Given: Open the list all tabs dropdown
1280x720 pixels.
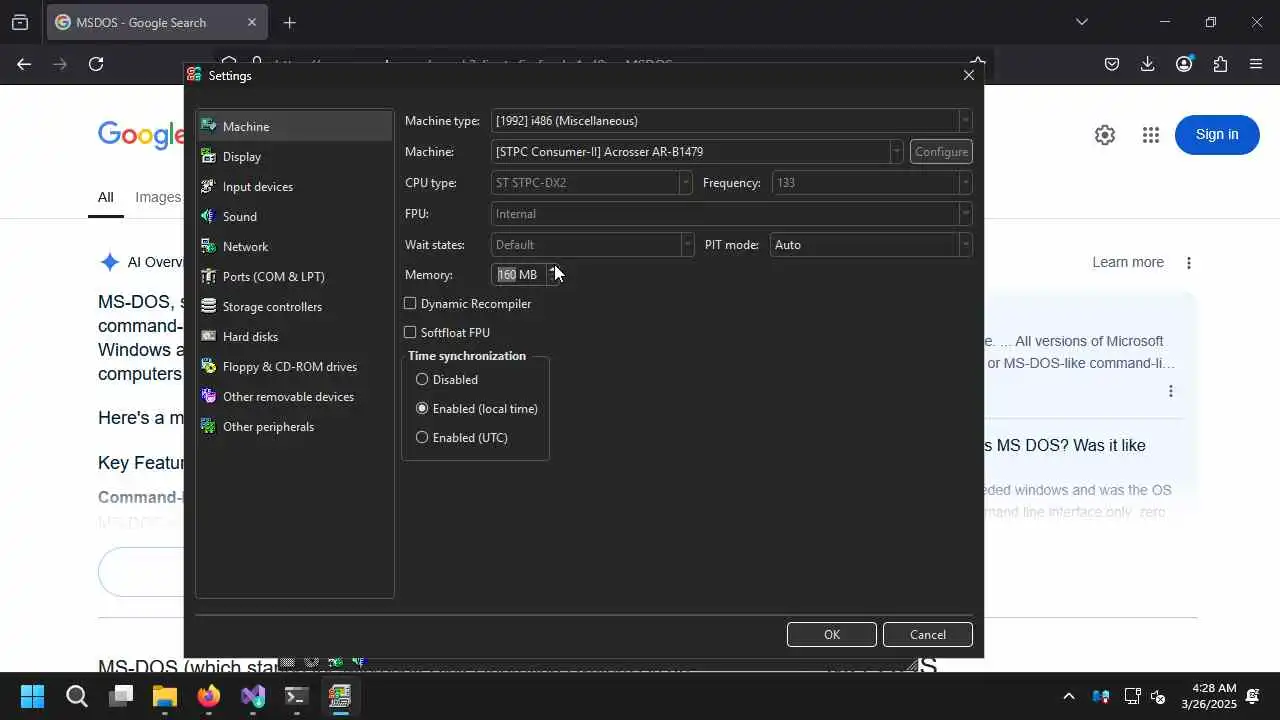Looking at the screenshot, I should coord(1081,22).
